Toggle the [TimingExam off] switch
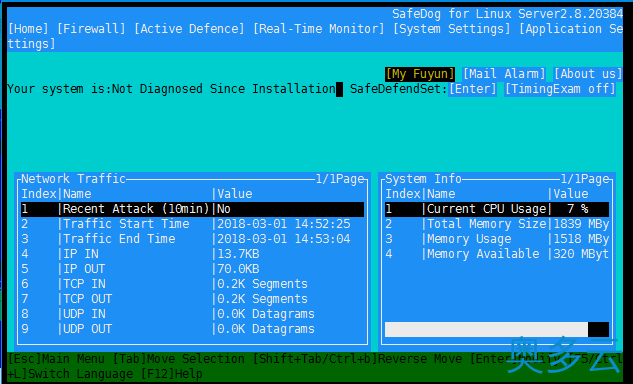 560,89
